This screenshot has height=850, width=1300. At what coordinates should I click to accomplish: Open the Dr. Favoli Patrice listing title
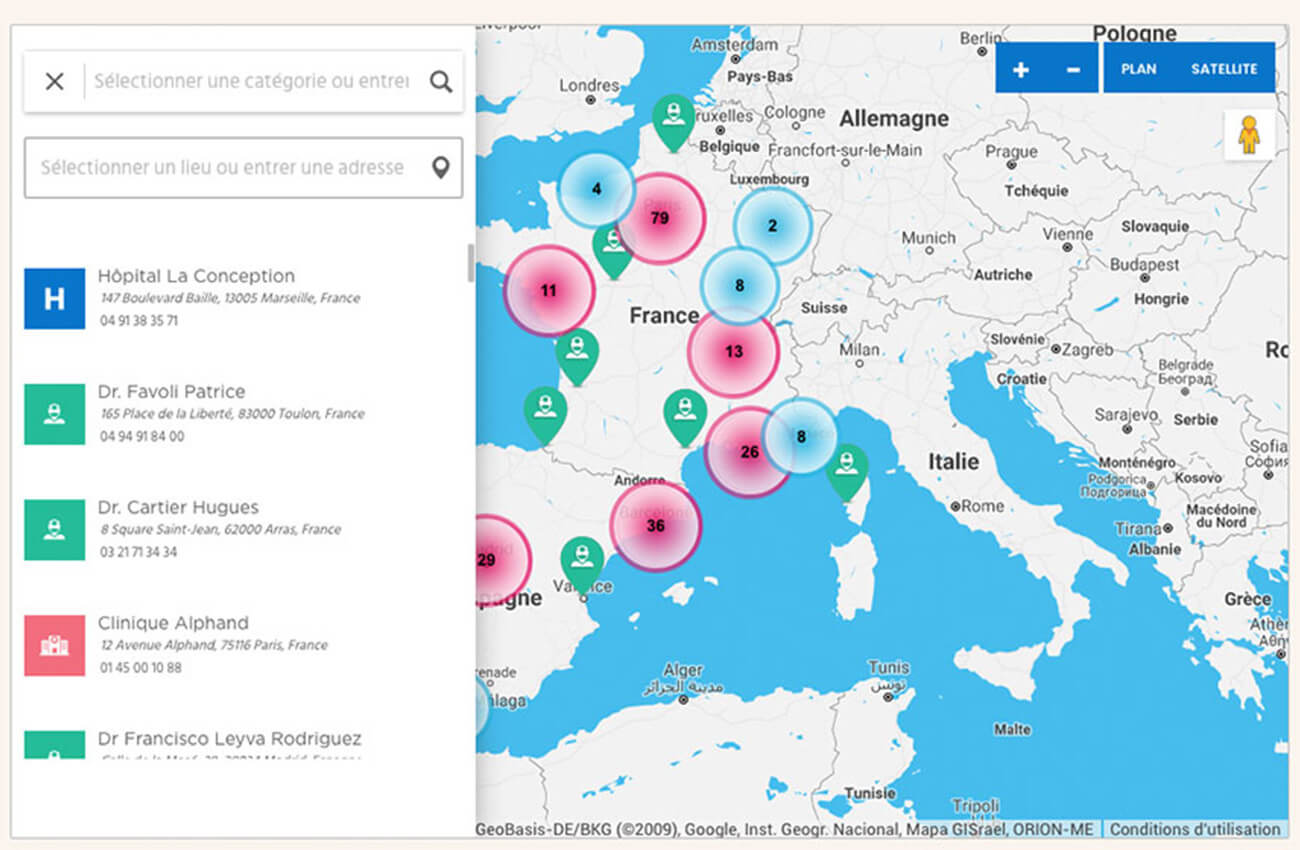[x=172, y=392]
